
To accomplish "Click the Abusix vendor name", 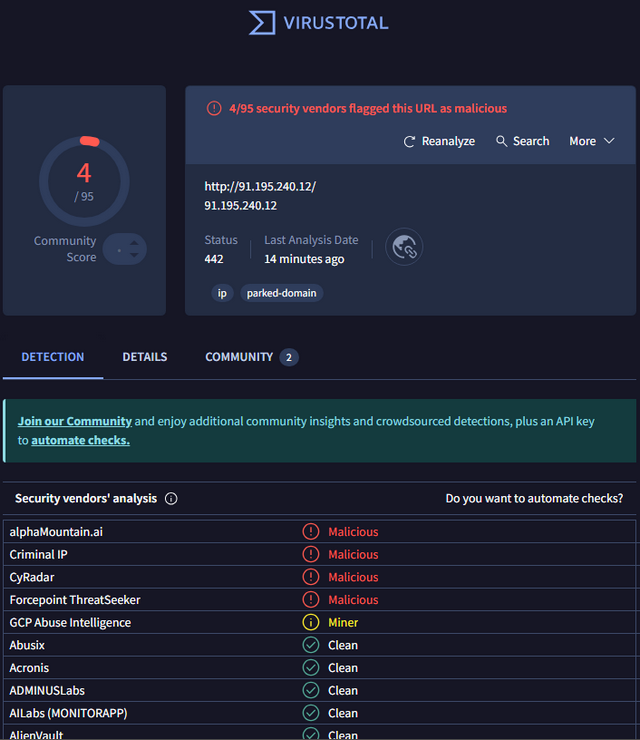I will 27,645.
